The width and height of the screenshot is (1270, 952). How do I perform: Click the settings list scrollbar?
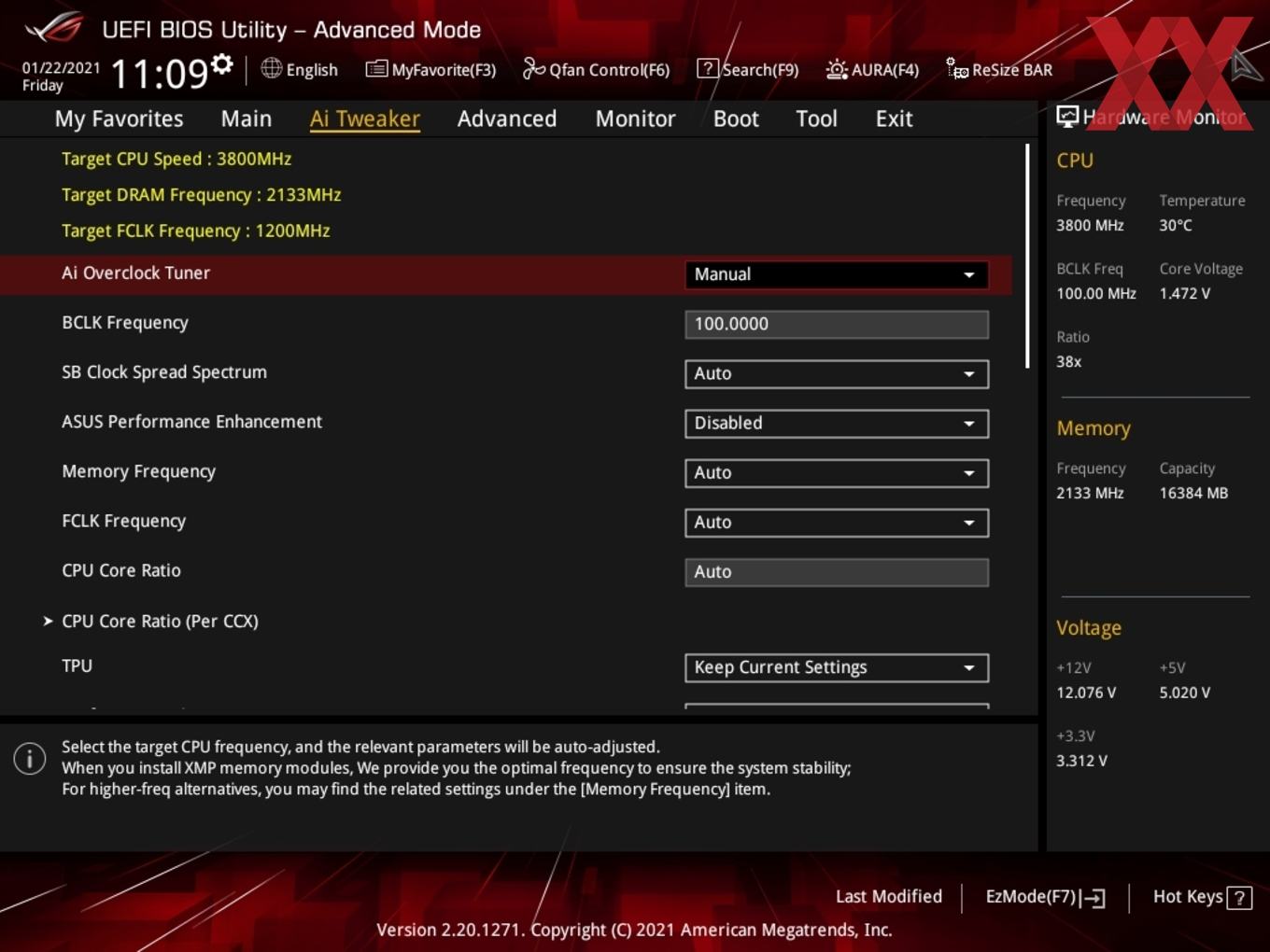click(1027, 256)
